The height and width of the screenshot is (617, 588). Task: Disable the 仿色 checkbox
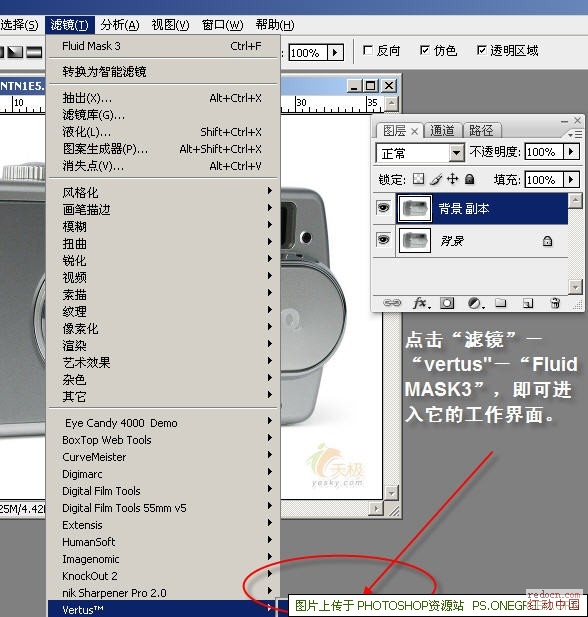tap(425, 50)
